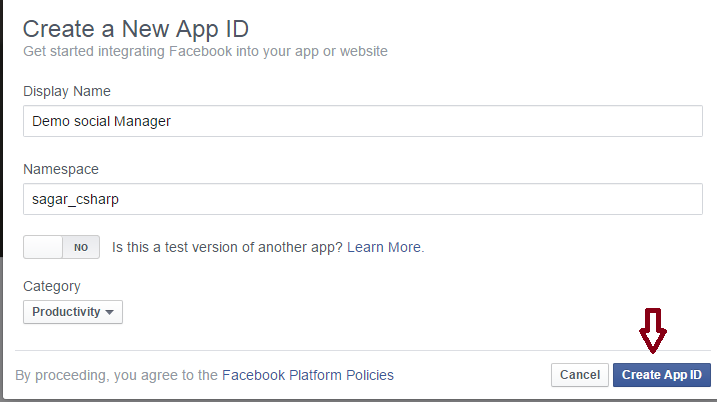Open the Learn More link
Screen dimensions: 717x402
coord(385,247)
